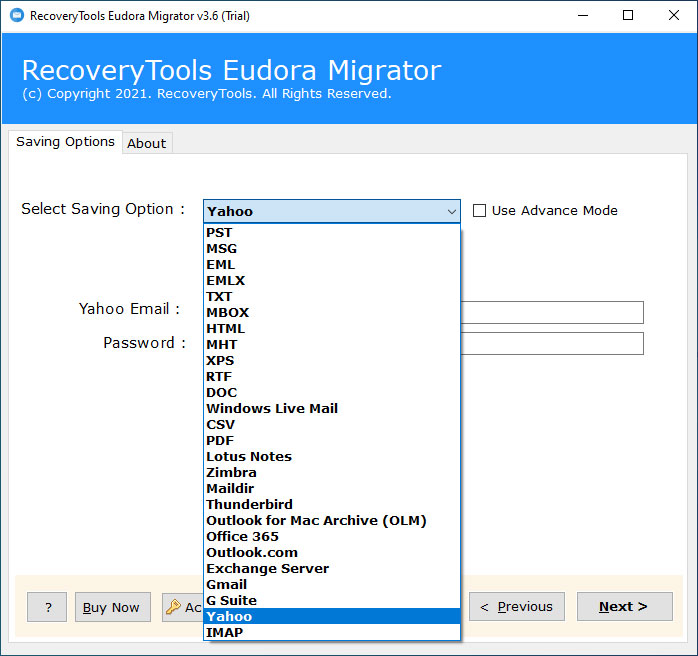The image size is (698, 656).
Task: Choose PST from the saving options list
Action: (332, 233)
